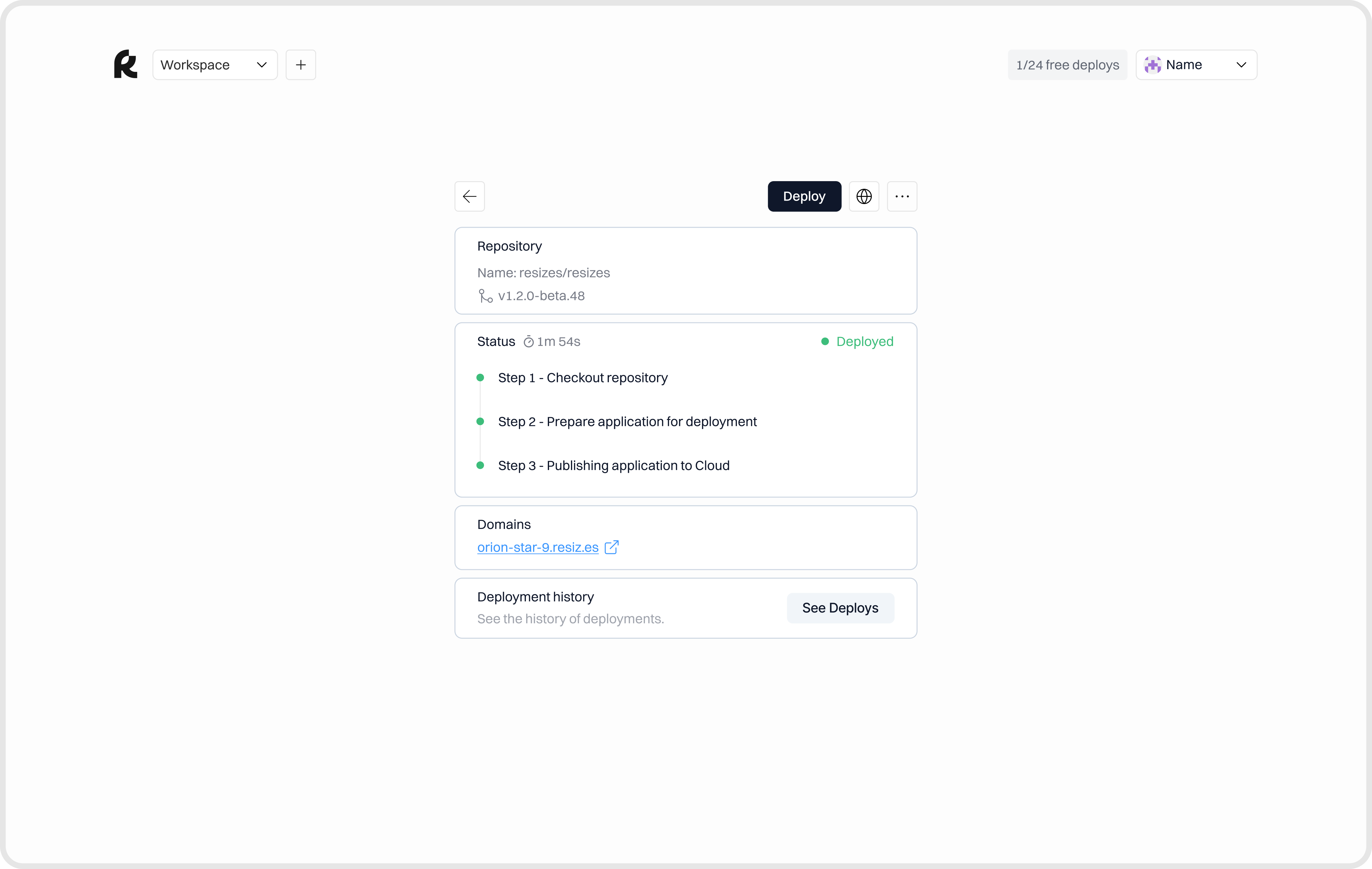Select Step 3 - Publishing application to Cloud
Screen dimensions: 1372x869
[614, 466]
